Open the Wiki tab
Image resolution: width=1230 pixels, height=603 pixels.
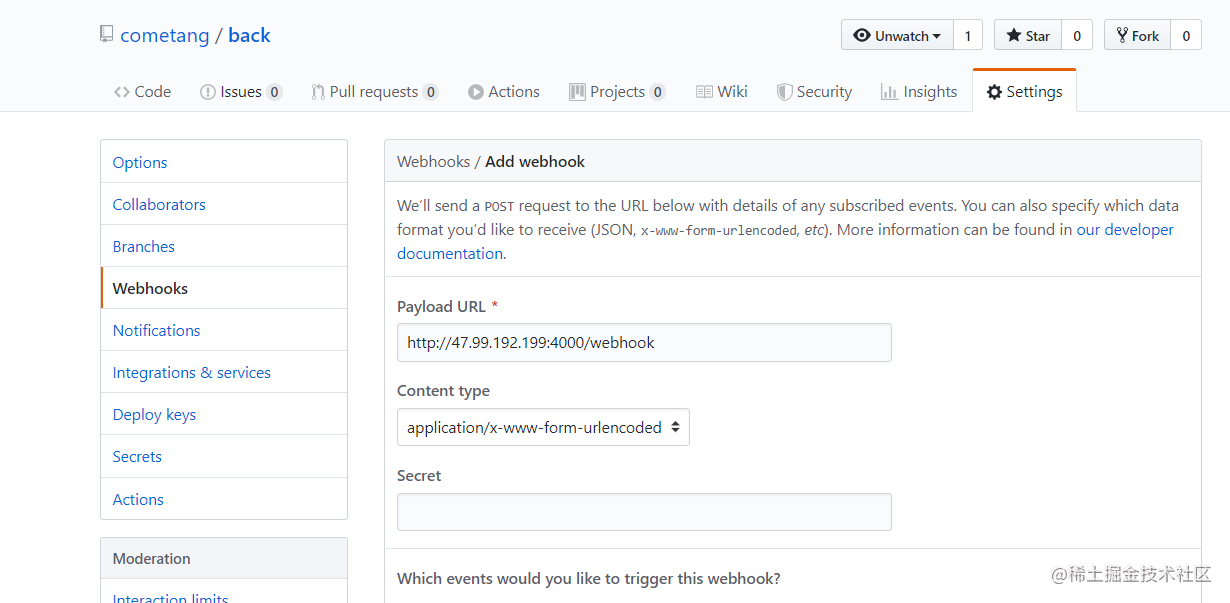722,91
